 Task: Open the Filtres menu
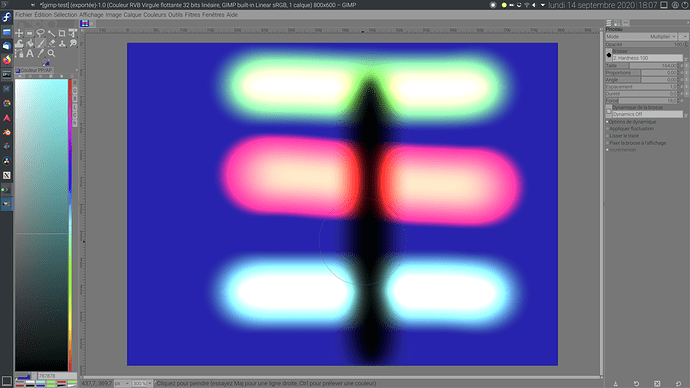point(192,15)
